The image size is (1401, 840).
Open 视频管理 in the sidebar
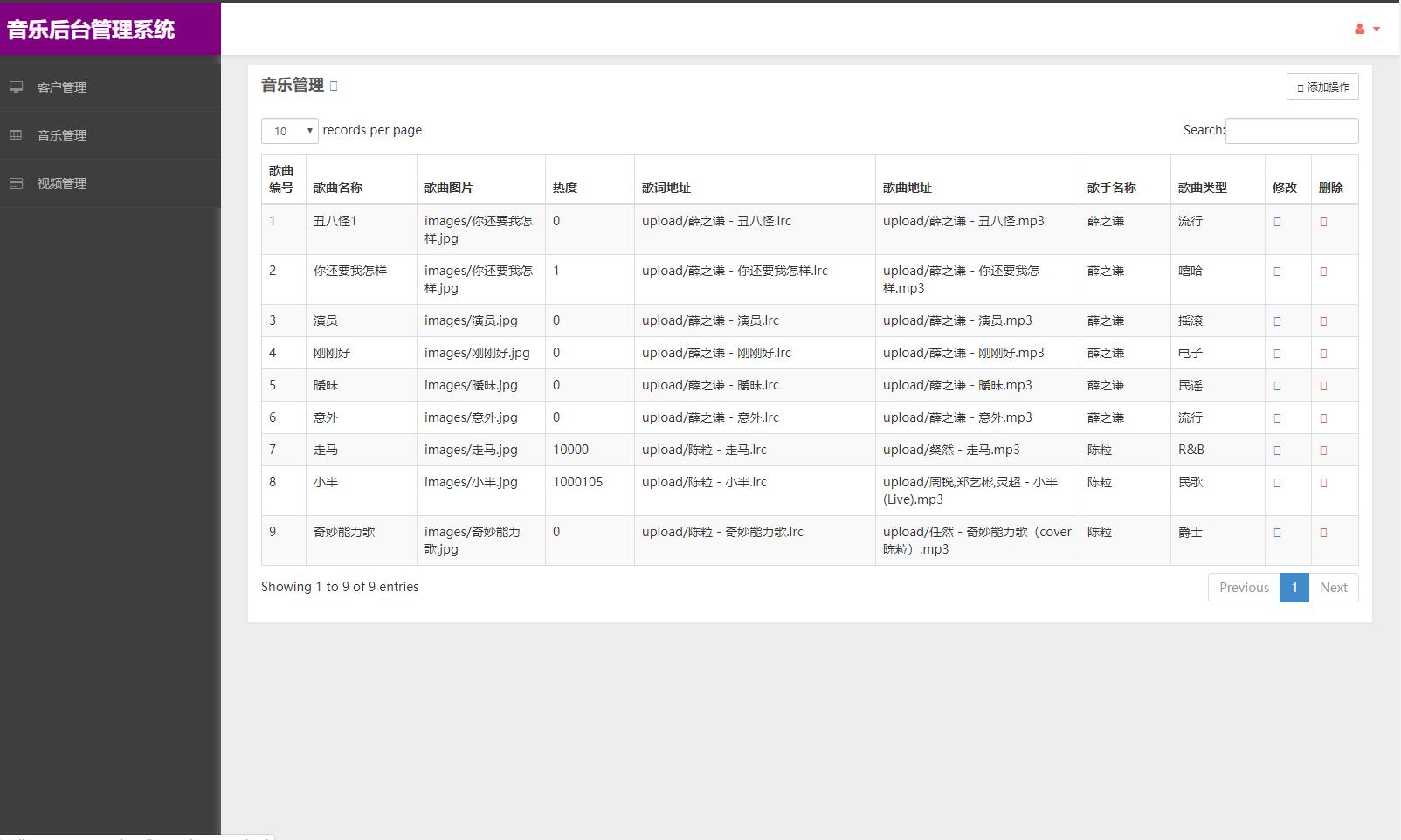(61, 183)
